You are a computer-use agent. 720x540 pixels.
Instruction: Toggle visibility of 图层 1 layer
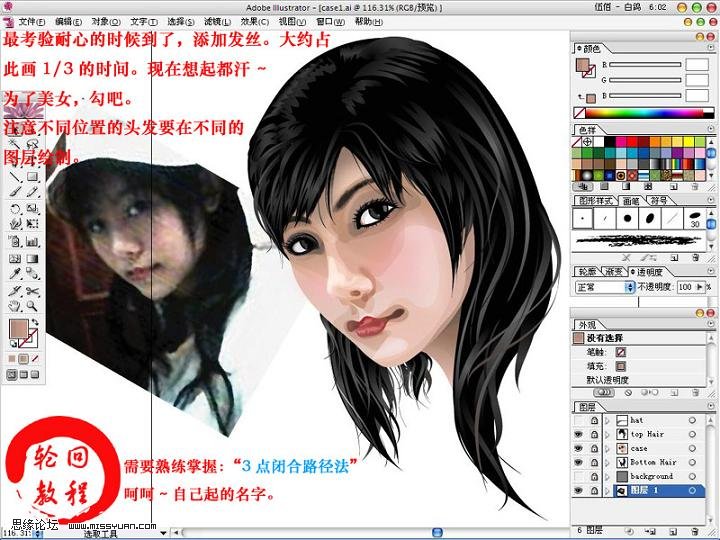[579, 490]
